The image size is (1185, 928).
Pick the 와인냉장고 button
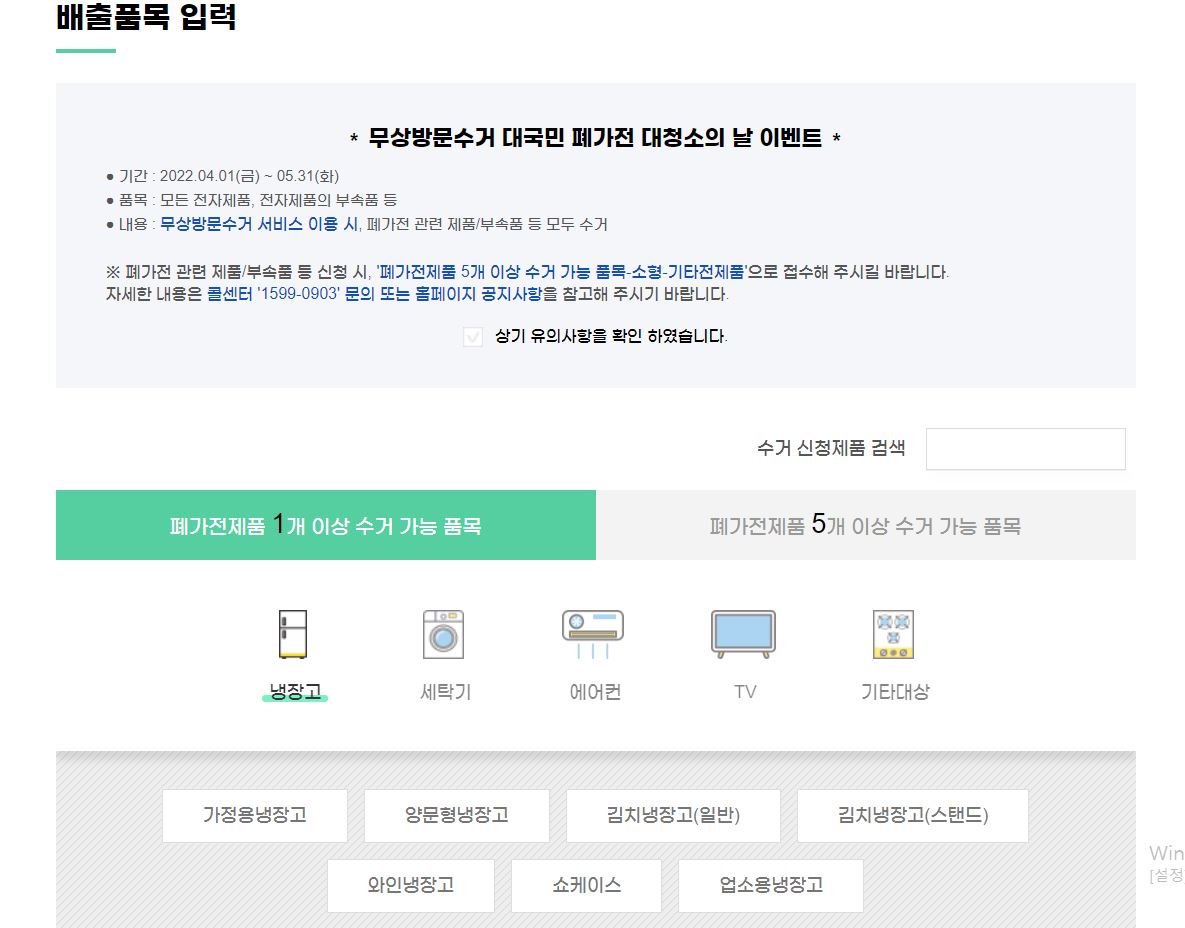[411, 885]
